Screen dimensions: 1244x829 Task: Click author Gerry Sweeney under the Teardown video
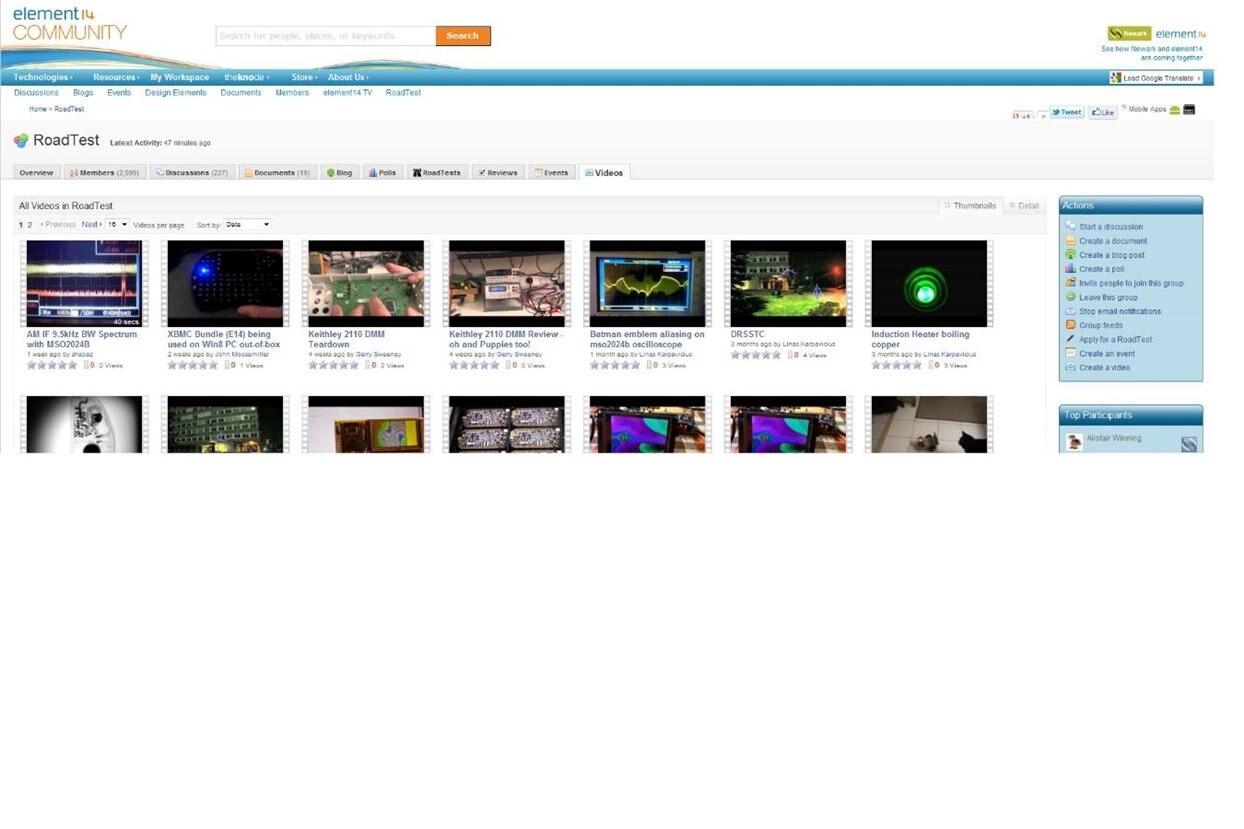[380, 354]
